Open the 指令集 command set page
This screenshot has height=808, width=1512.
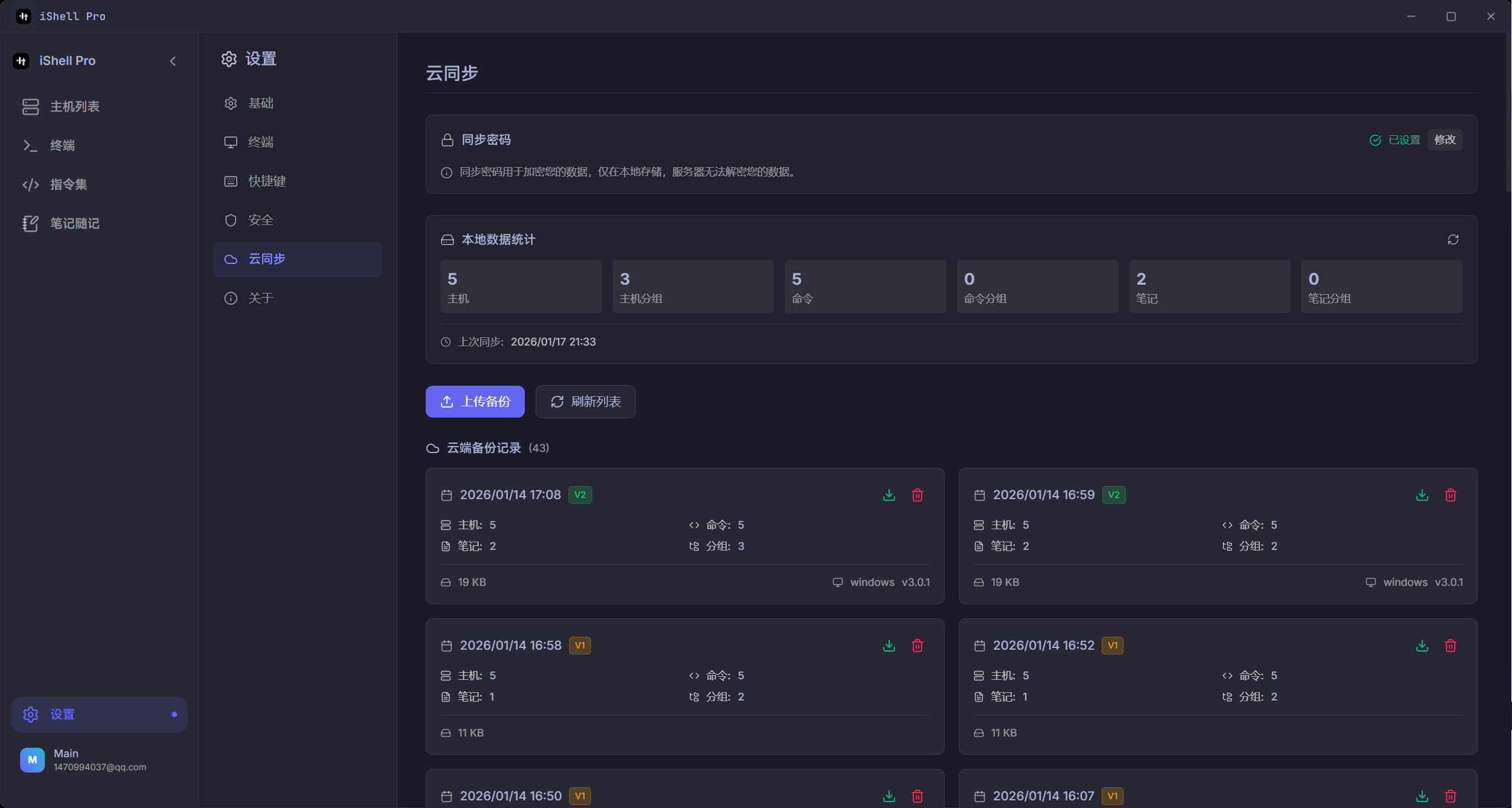point(99,184)
